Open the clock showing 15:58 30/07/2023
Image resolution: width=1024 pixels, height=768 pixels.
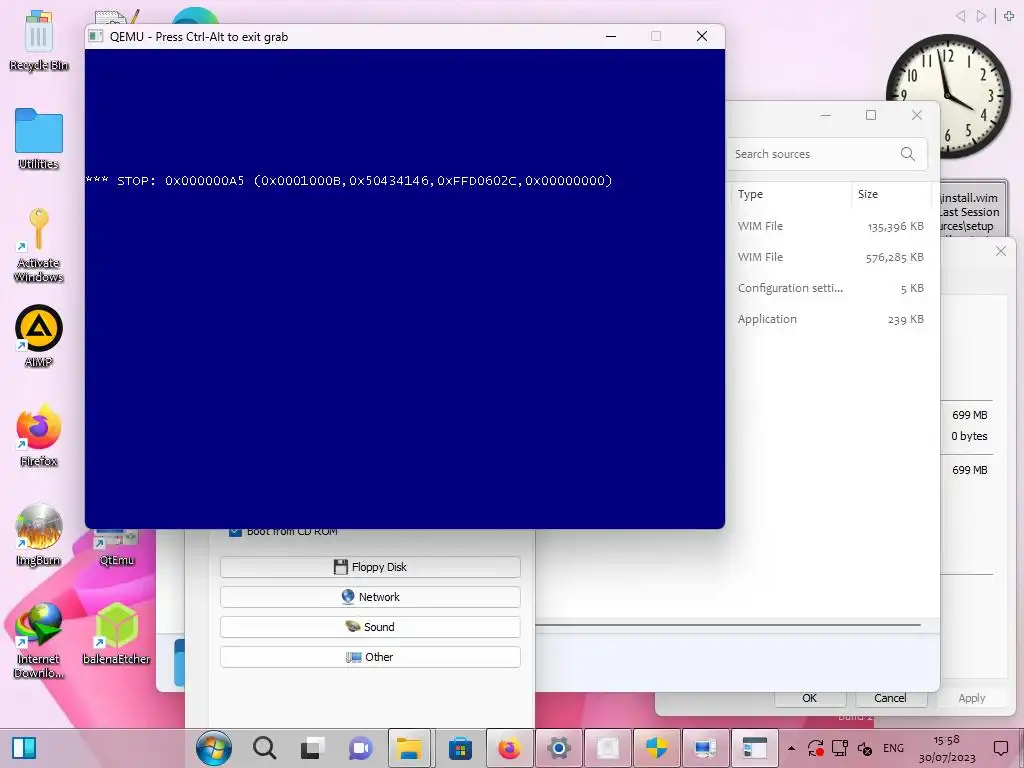(947, 748)
